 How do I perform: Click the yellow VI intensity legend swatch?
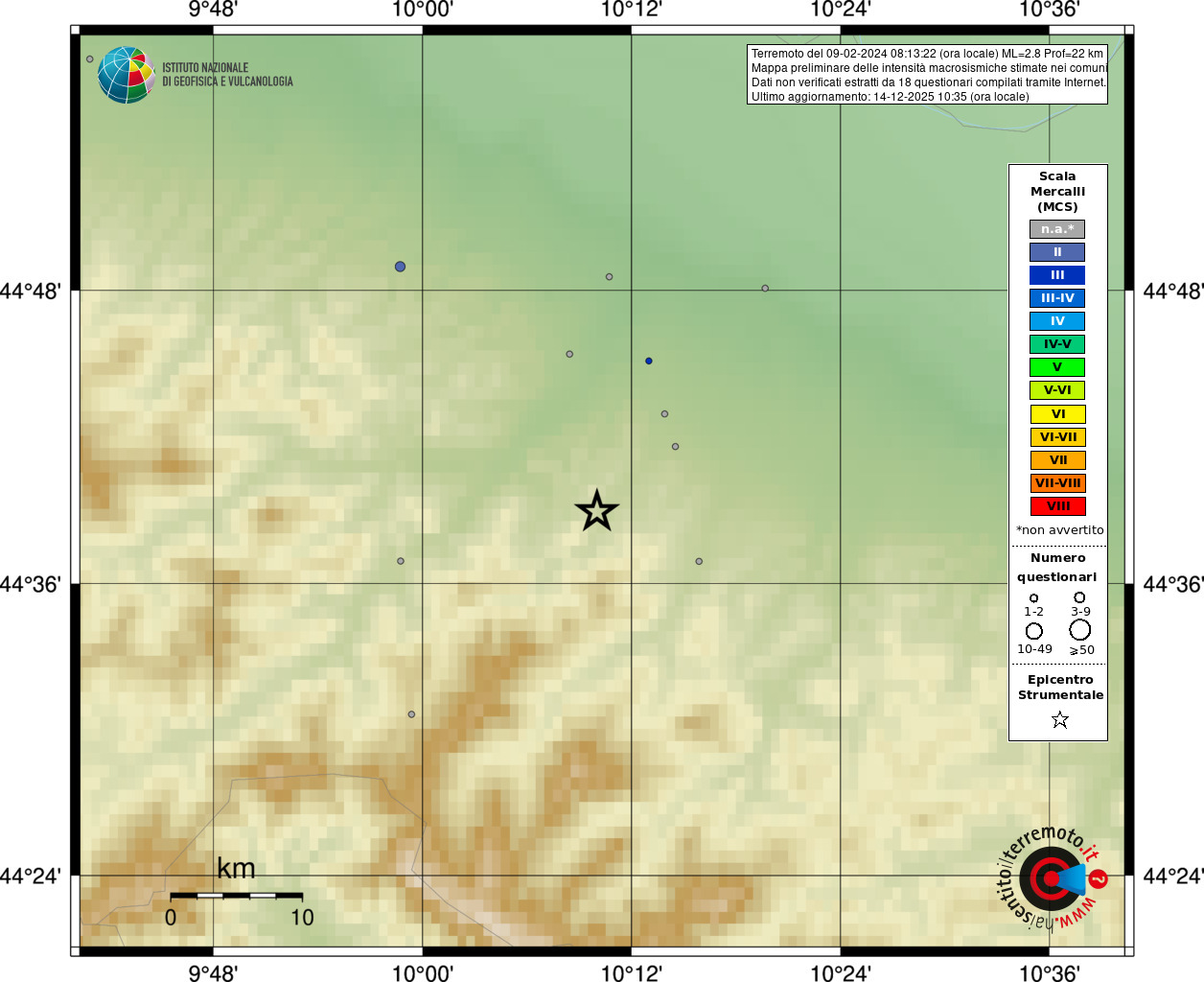click(1057, 414)
